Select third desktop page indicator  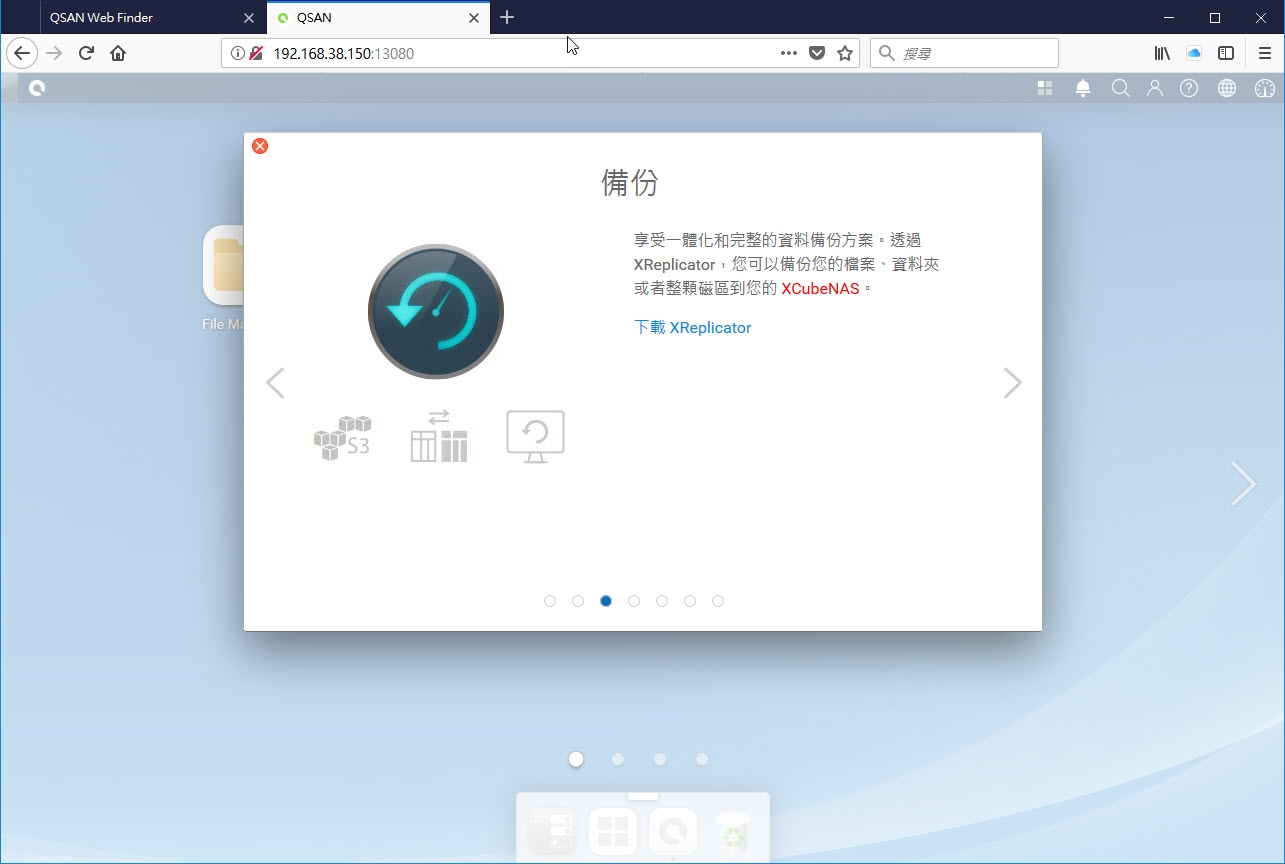(x=660, y=759)
